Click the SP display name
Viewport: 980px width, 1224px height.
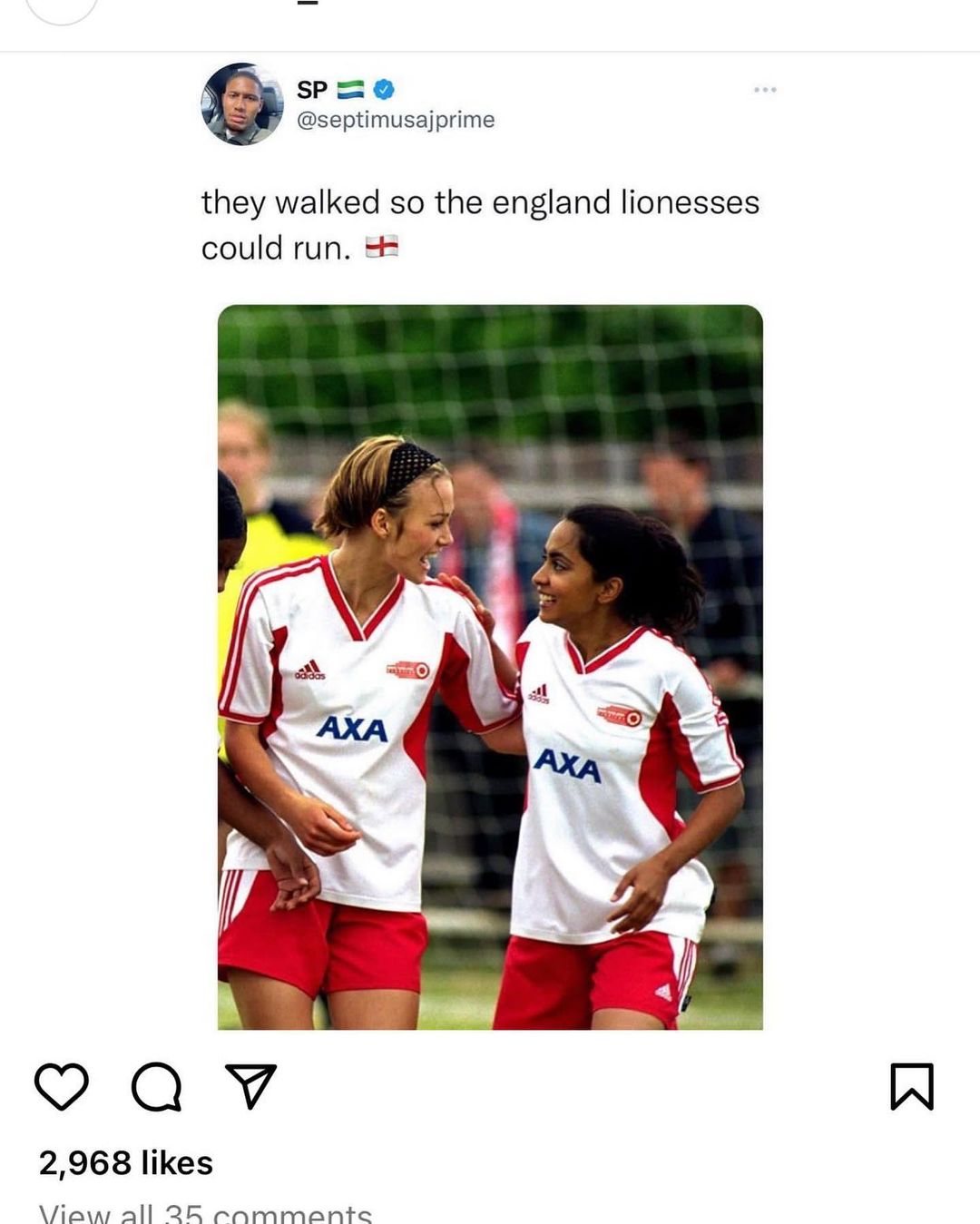[311, 90]
